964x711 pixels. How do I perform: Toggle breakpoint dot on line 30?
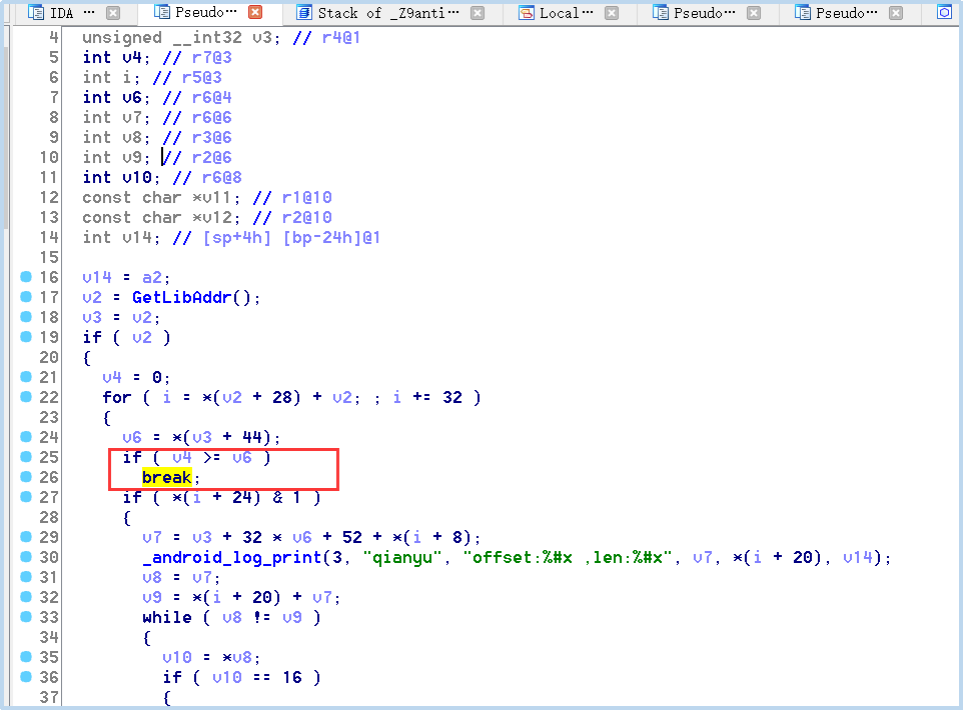26,557
